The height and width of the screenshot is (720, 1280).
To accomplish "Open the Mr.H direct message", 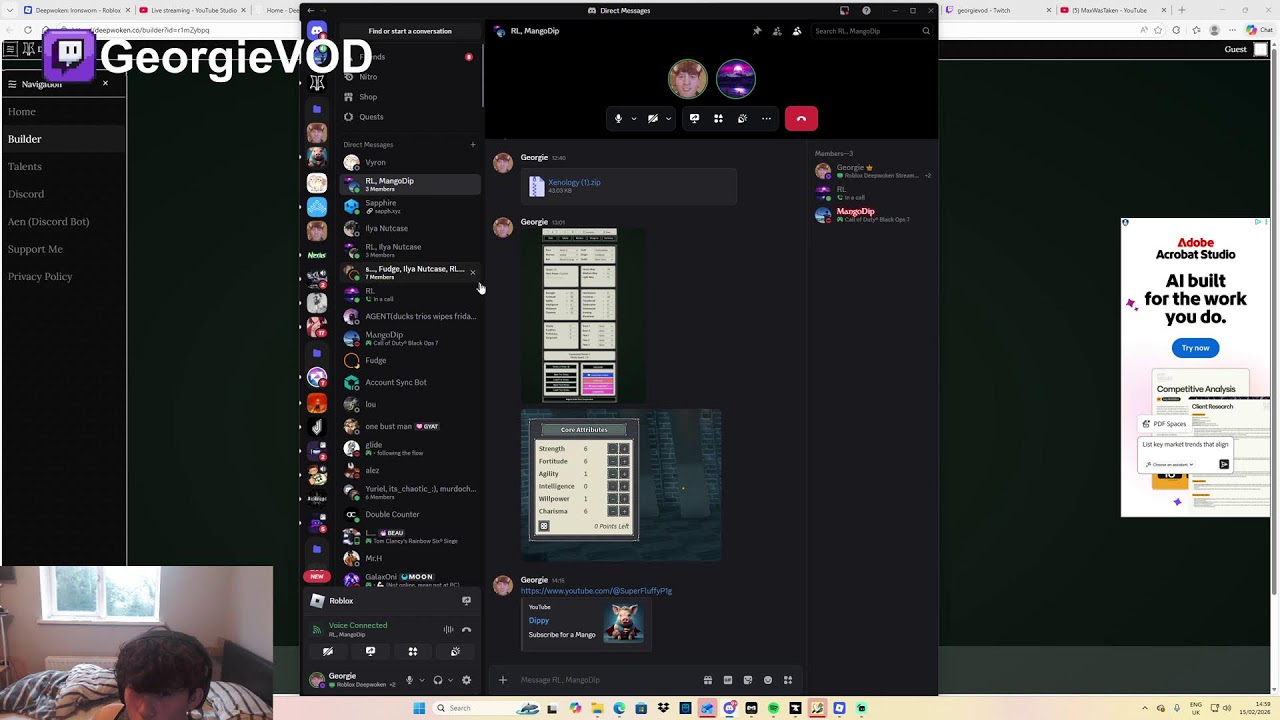I will click(x=410, y=558).
